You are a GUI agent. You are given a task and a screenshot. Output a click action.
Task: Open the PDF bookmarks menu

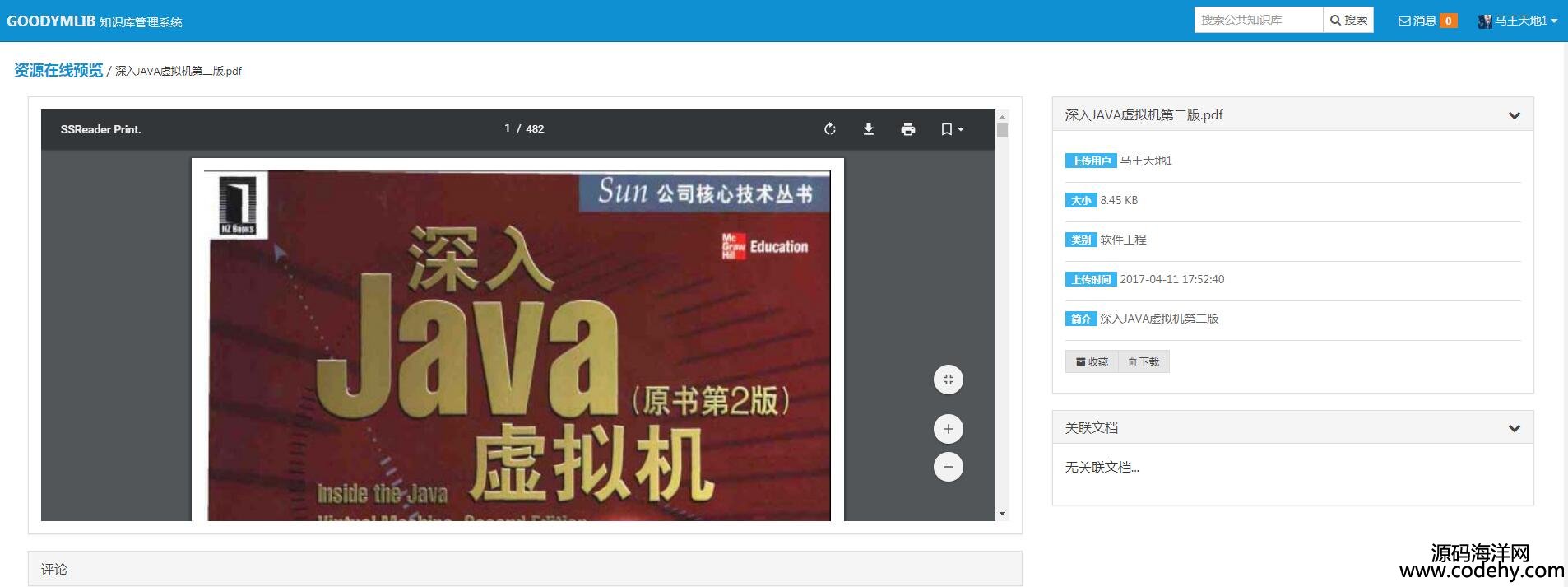coord(951,129)
